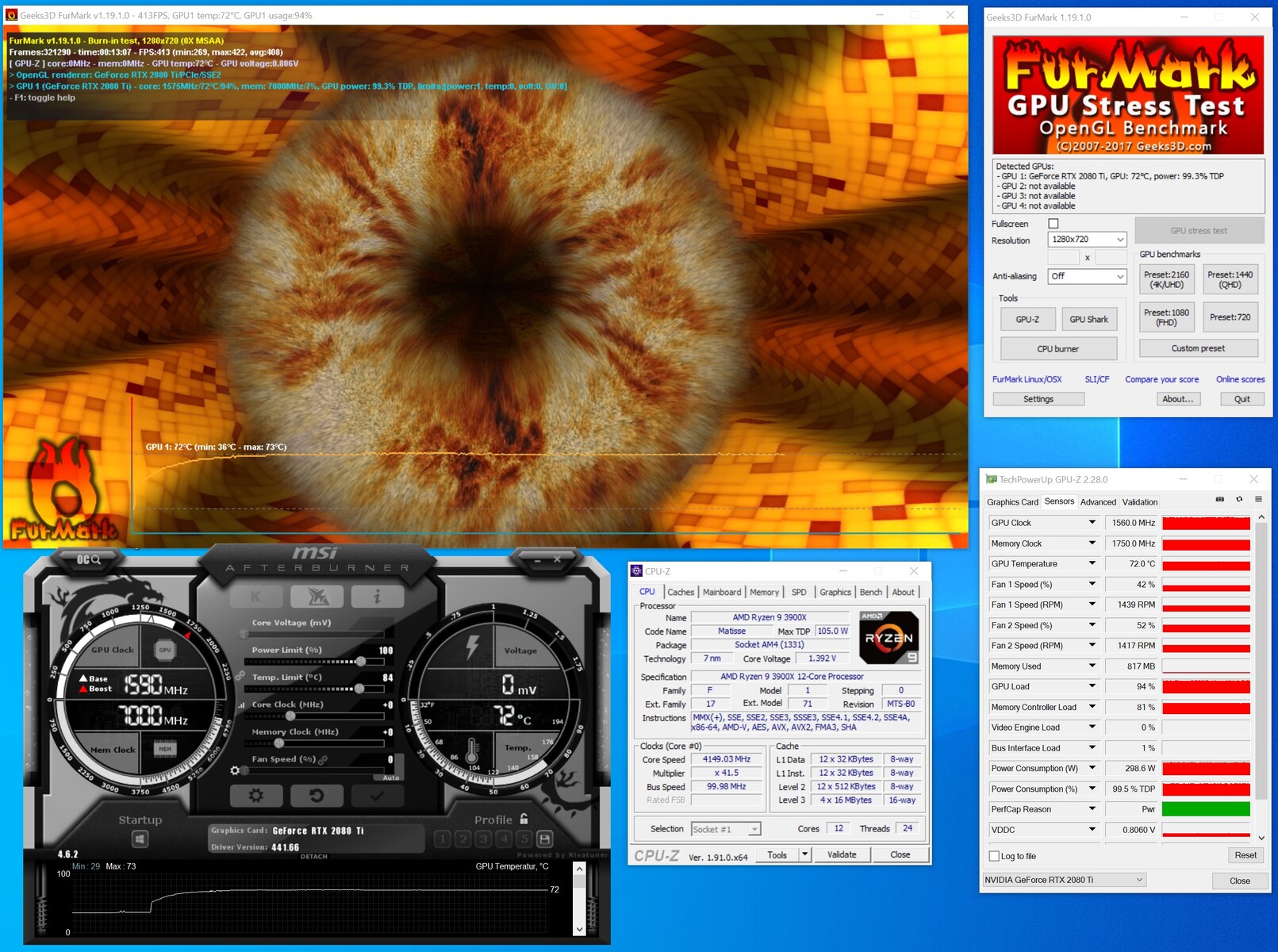The image size is (1278, 952).
Task: Enable Fullscreen checkbox in FurMark
Action: (1053, 224)
